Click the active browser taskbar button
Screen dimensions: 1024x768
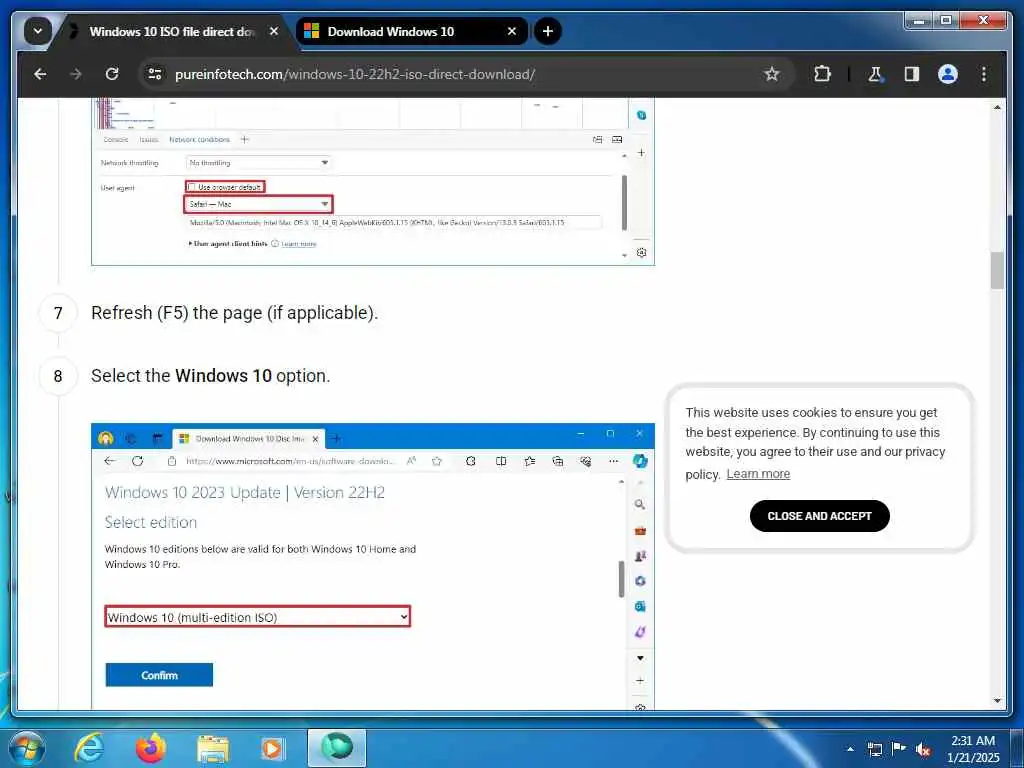337,748
